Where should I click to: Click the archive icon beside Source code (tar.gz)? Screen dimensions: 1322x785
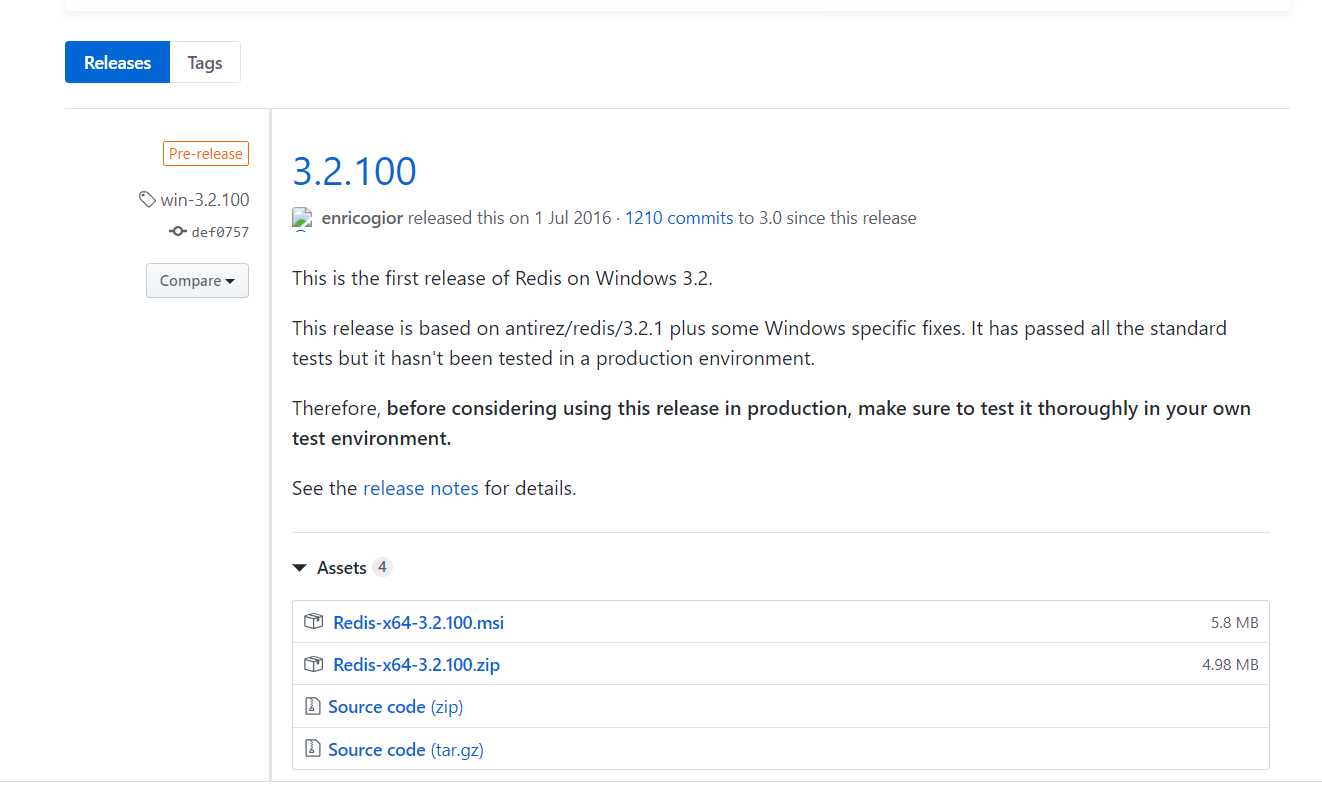click(312, 748)
